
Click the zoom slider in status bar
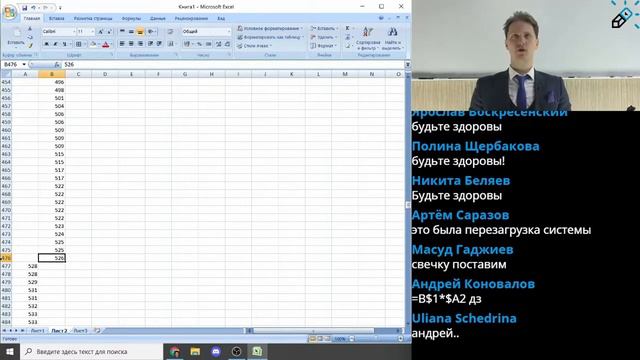(x=376, y=339)
